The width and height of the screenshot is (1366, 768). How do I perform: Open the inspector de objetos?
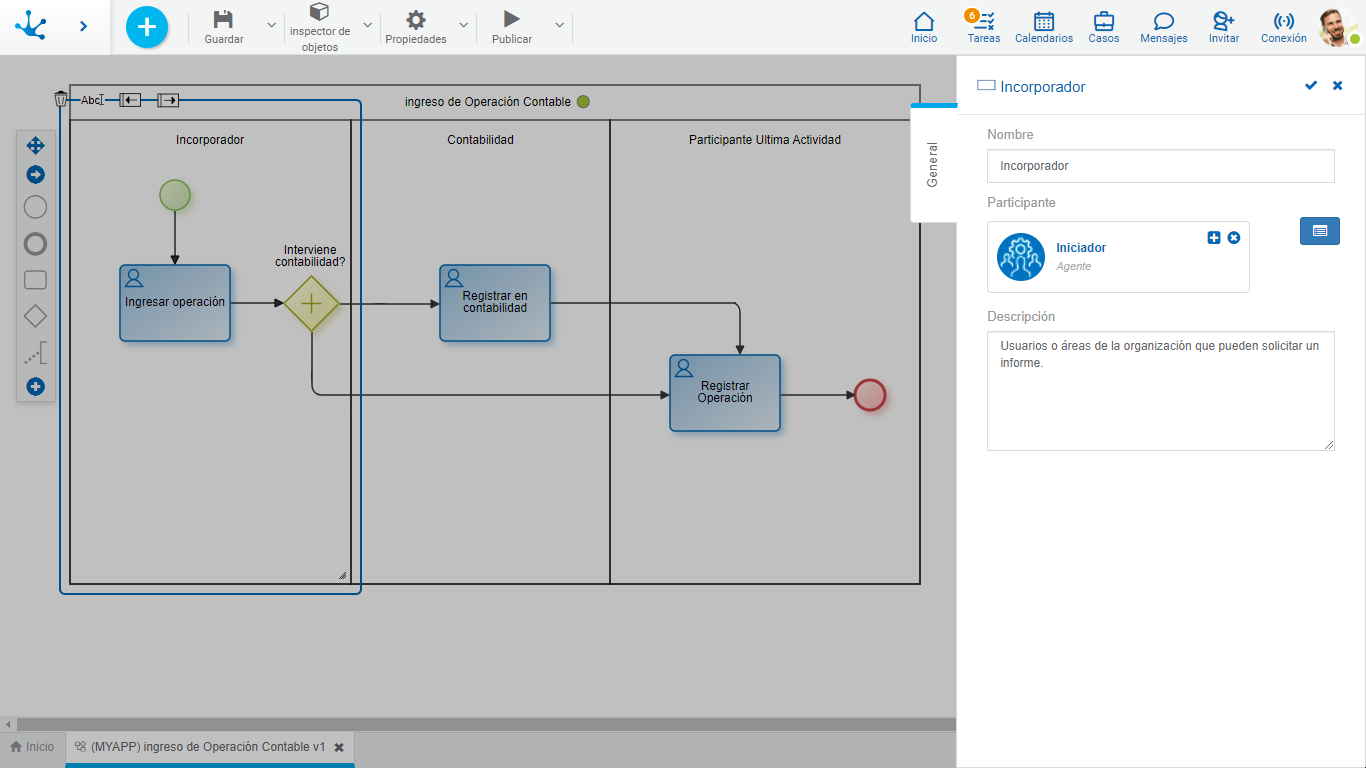[x=320, y=28]
